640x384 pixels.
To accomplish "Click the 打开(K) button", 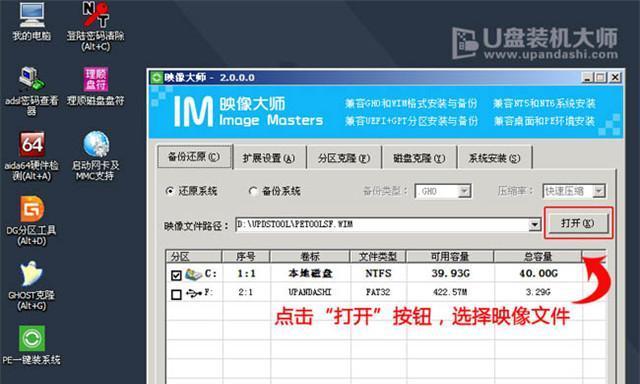I will tap(578, 223).
